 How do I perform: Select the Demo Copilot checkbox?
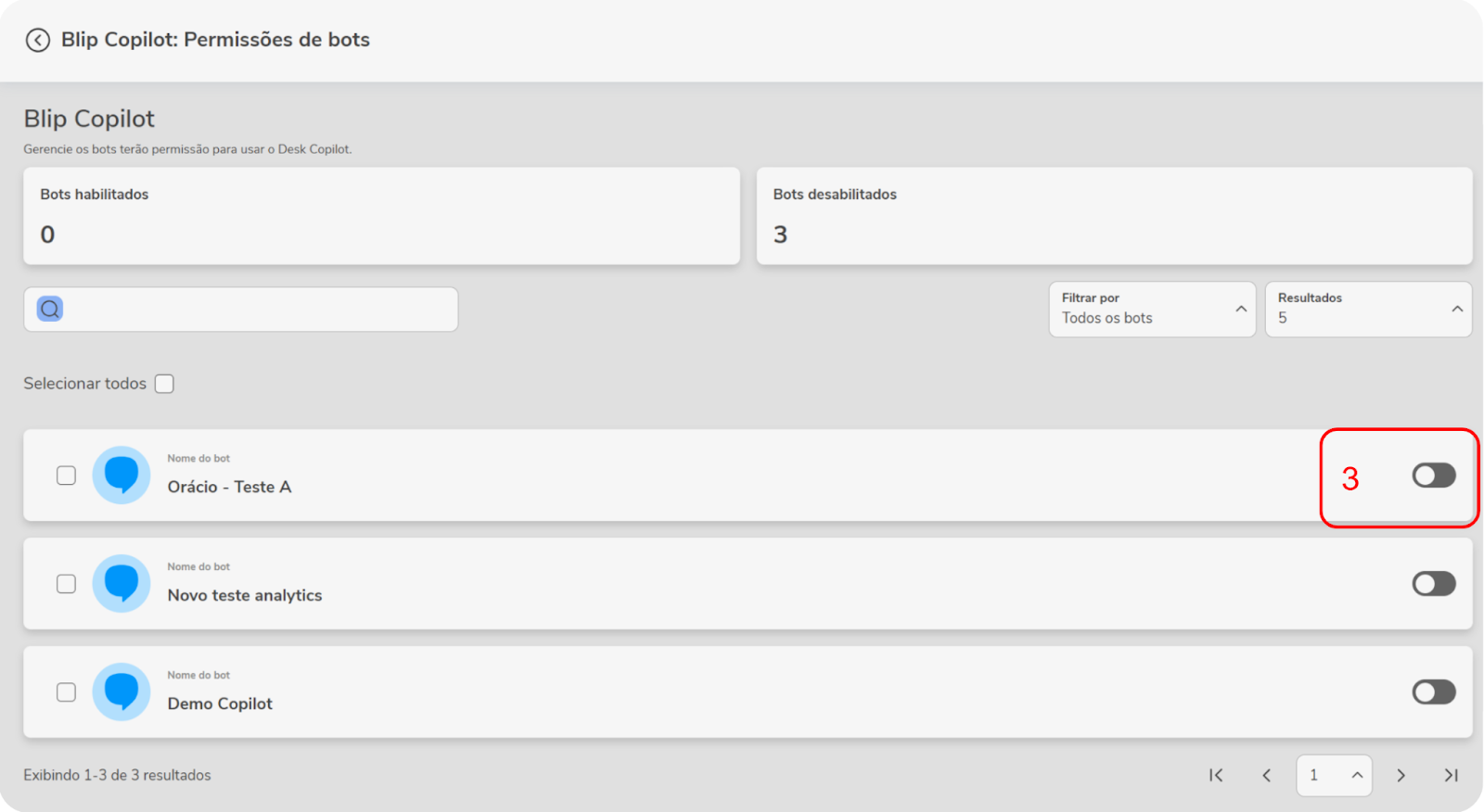(66, 692)
